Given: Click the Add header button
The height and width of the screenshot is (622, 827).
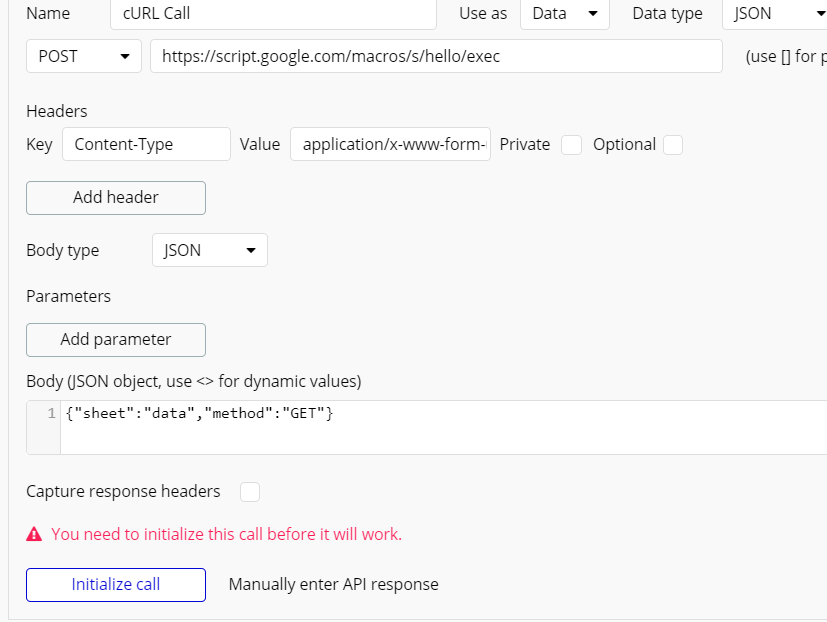Looking at the screenshot, I should pyautogui.click(x=116, y=198).
